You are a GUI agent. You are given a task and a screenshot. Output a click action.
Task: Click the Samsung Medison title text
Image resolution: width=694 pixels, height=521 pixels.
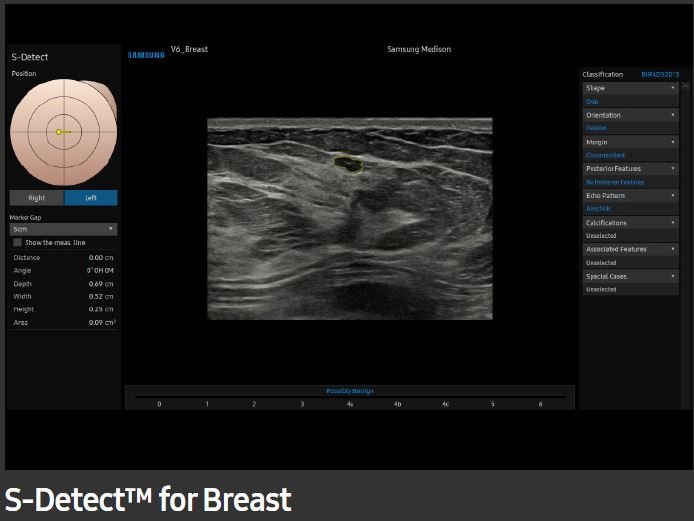click(x=419, y=49)
